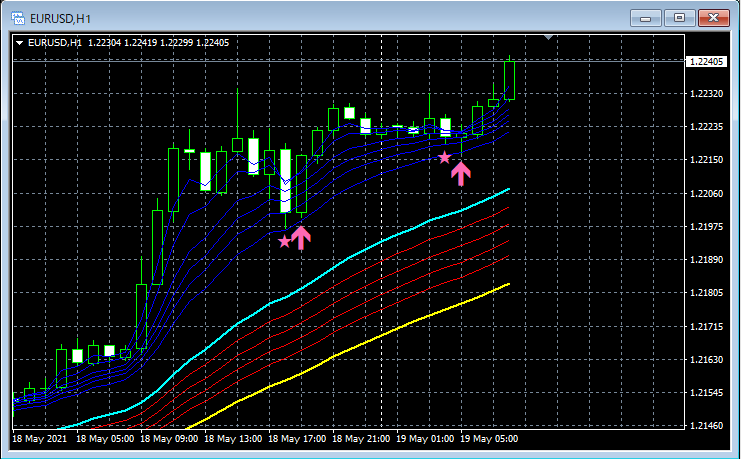Click the chart shift marker triangle

[x=548, y=37]
